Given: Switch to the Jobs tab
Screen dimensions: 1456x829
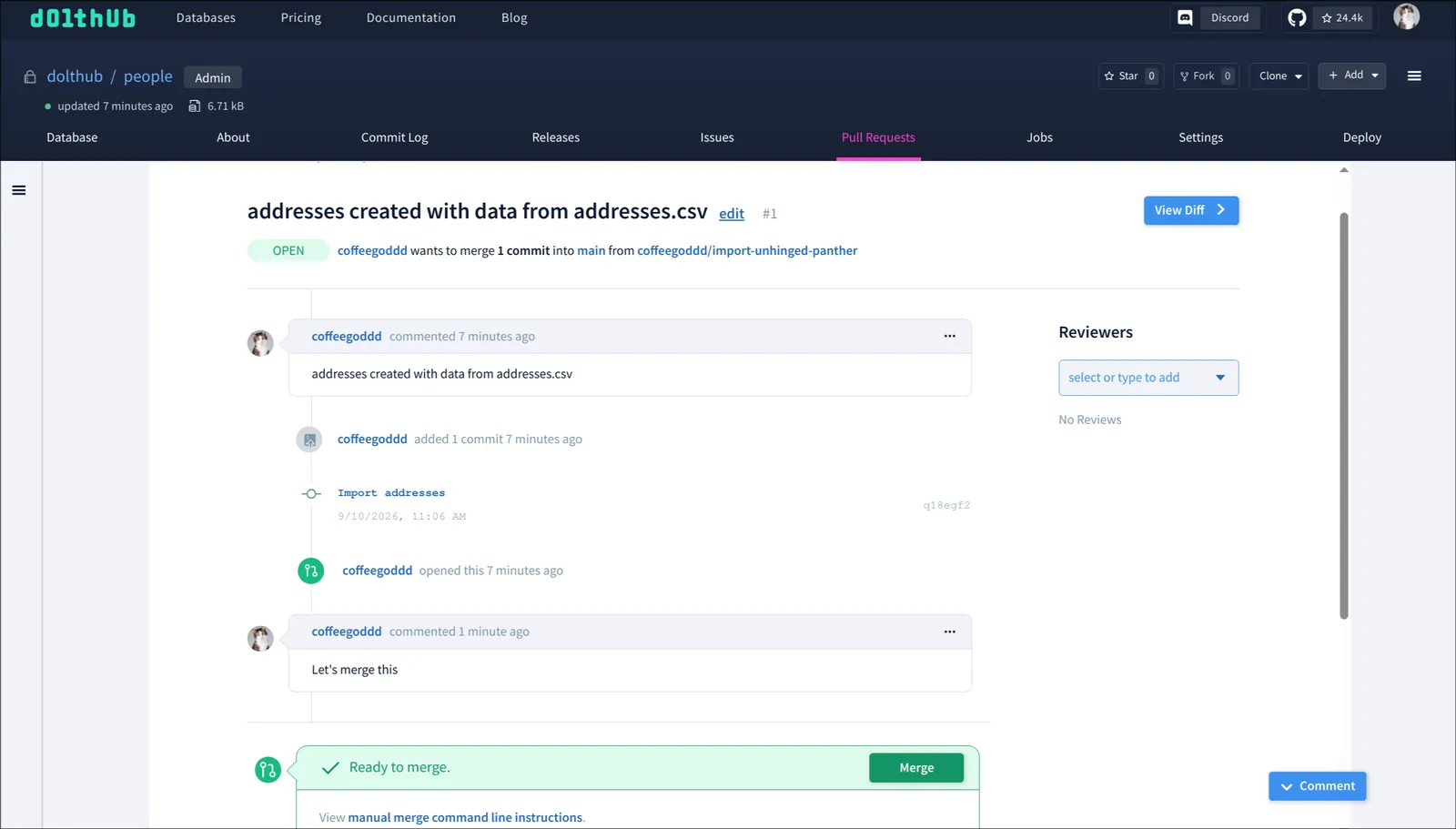Looking at the screenshot, I should click(x=1039, y=137).
